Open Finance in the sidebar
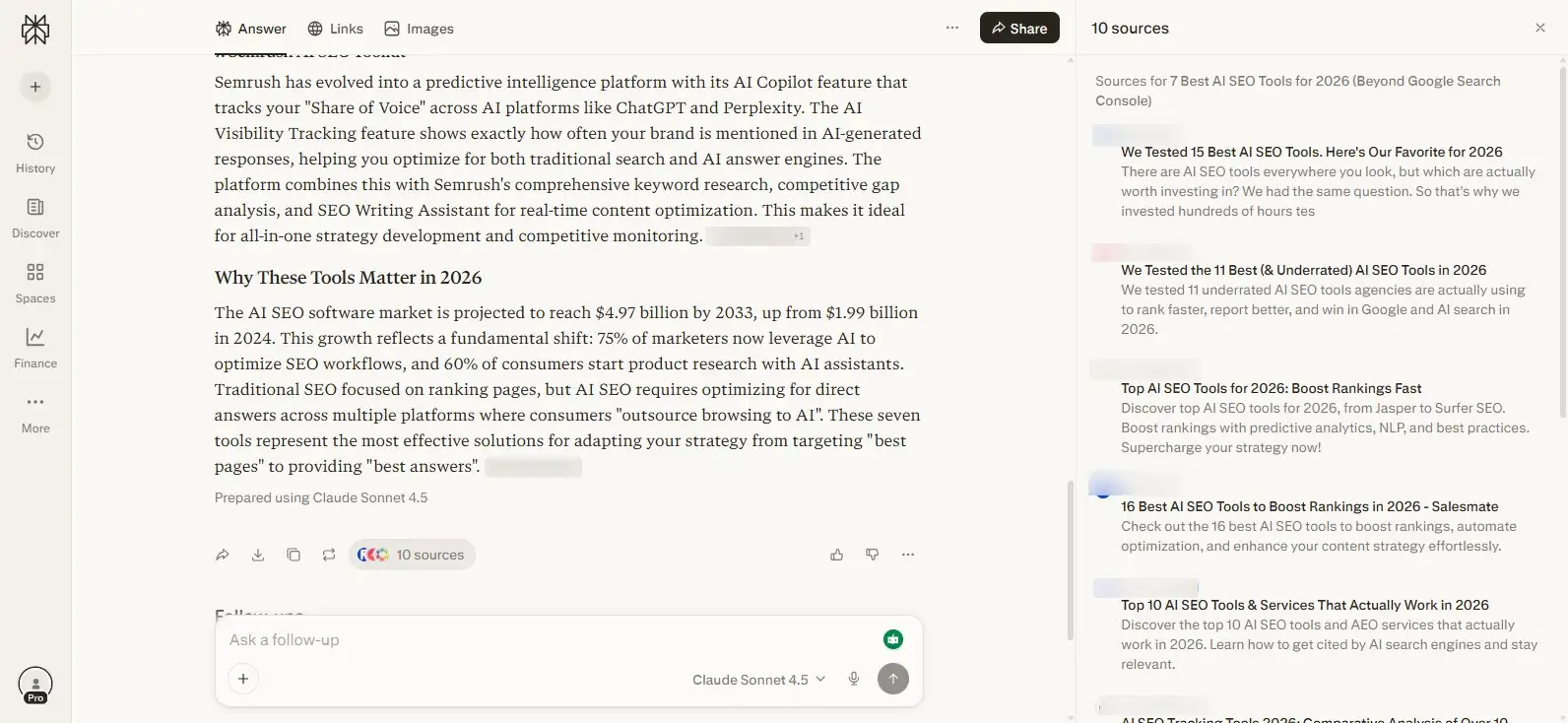Screen dimensions: 1568x723 [x=35, y=348]
